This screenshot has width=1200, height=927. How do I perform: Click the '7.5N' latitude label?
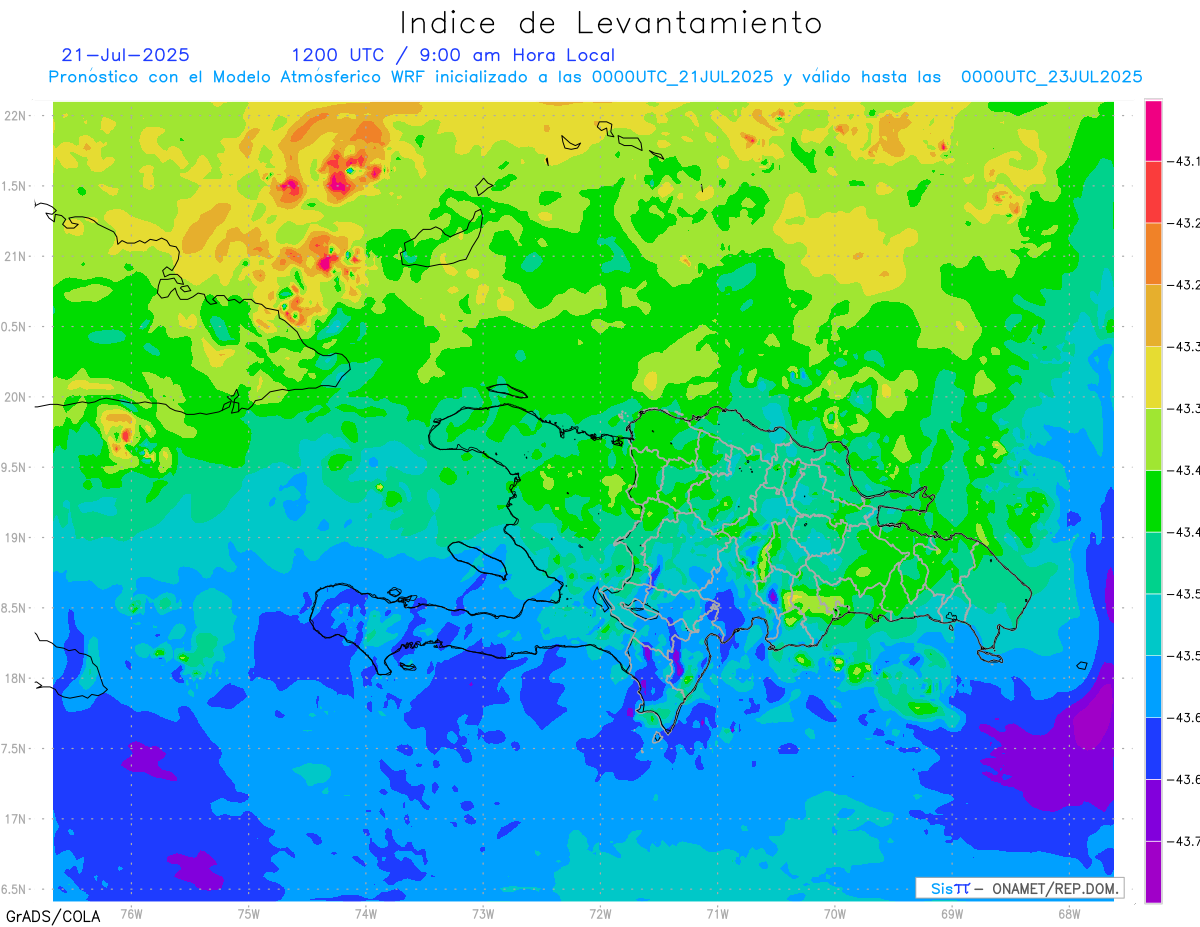(14, 749)
